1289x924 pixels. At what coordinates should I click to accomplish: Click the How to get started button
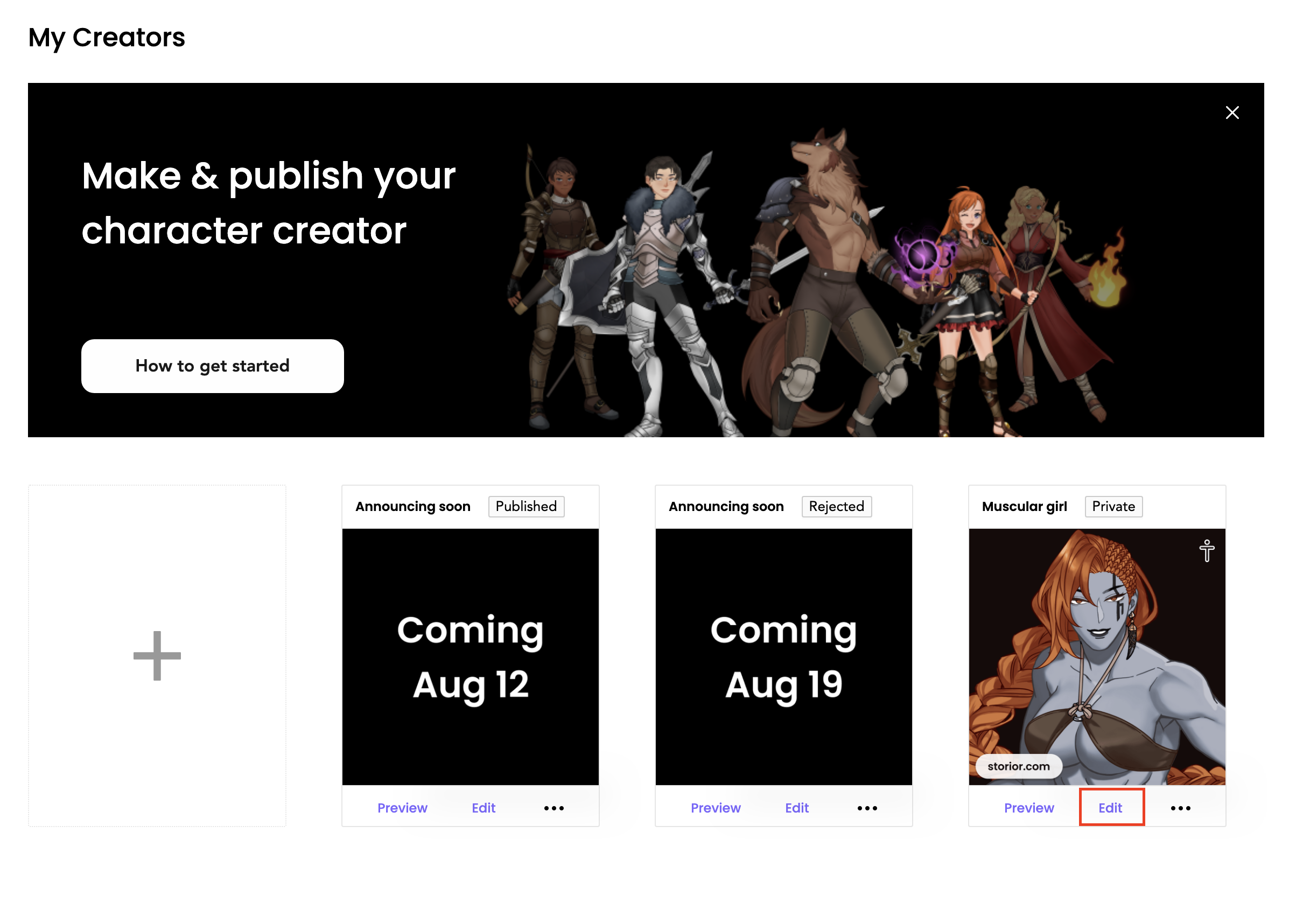pyautogui.click(x=212, y=366)
